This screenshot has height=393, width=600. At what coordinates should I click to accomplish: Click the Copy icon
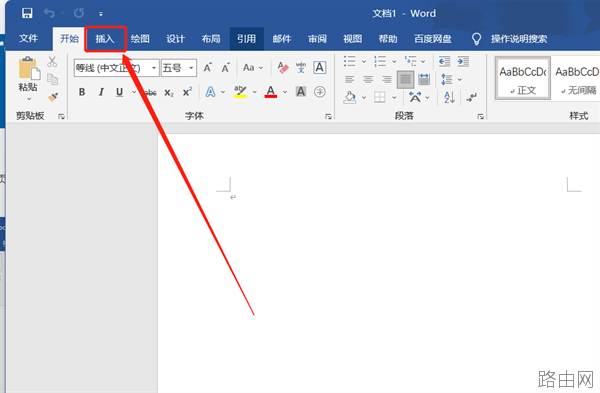click(52, 79)
